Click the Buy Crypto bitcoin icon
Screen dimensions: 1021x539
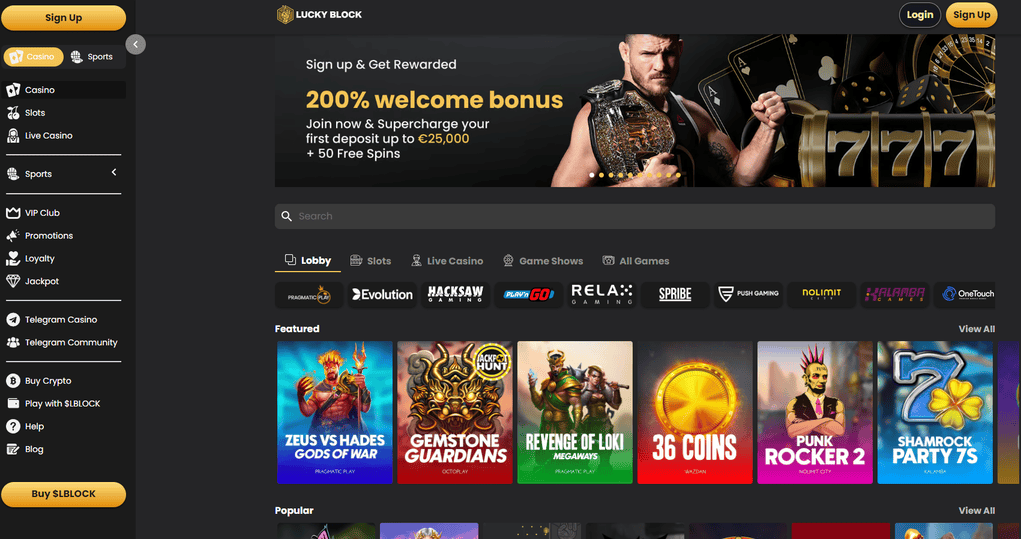(x=13, y=381)
